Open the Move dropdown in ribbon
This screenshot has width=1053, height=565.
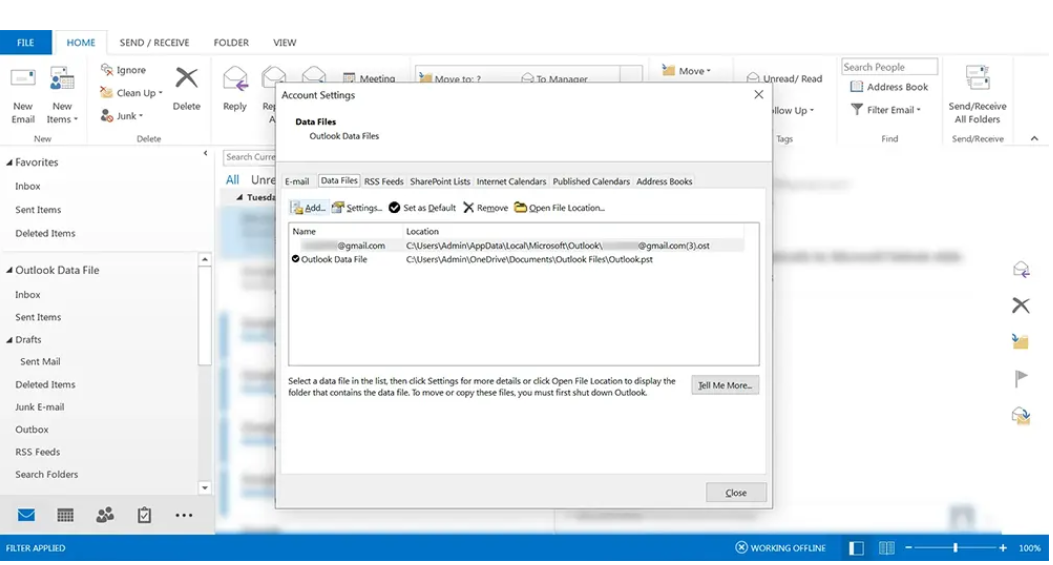point(686,71)
